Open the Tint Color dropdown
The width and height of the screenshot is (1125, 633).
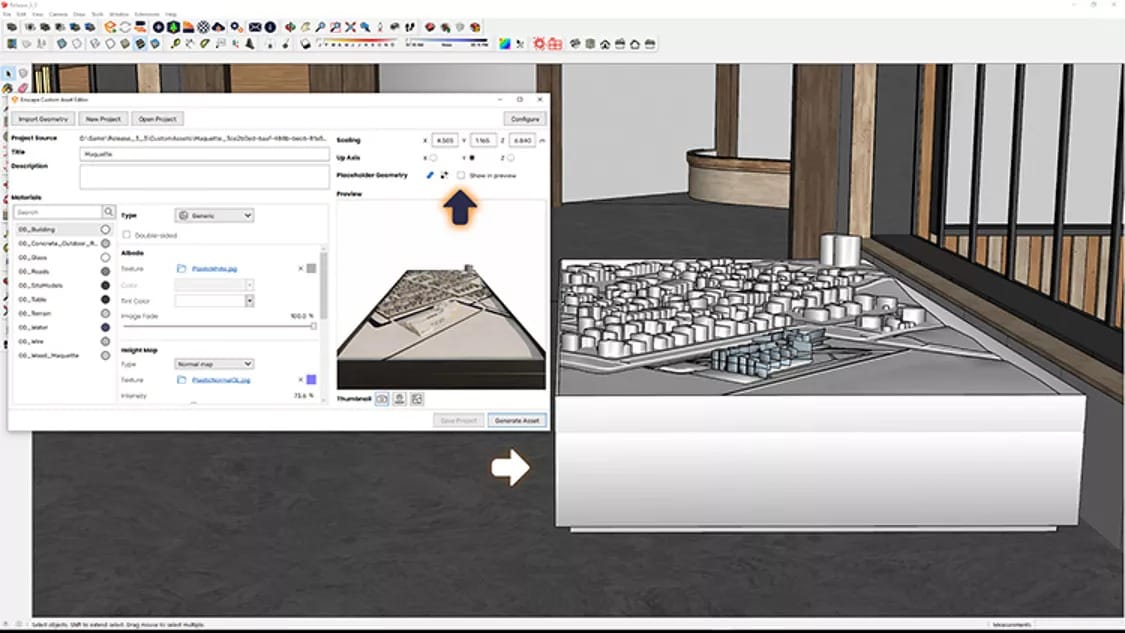250,301
